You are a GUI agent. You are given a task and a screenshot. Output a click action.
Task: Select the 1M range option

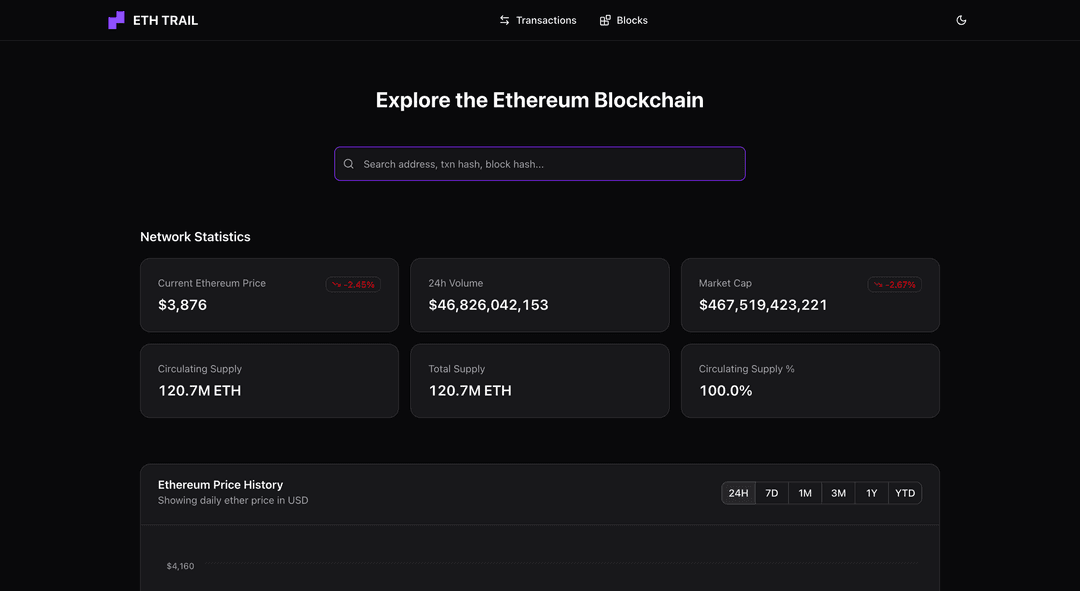[804, 492]
